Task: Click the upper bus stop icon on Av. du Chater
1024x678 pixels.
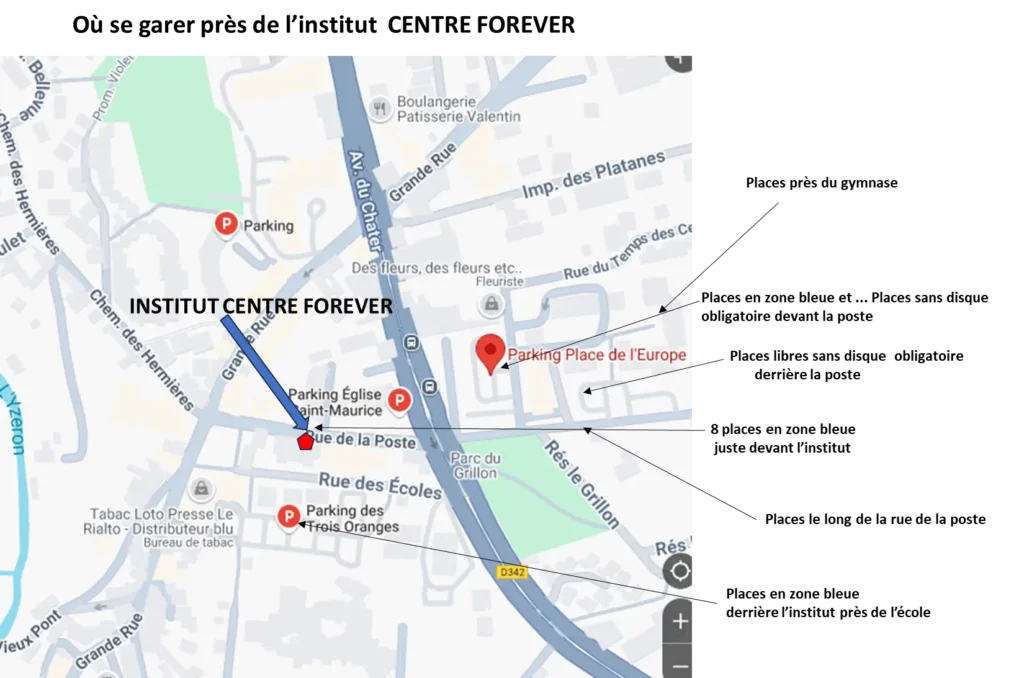Action: pos(411,342)
